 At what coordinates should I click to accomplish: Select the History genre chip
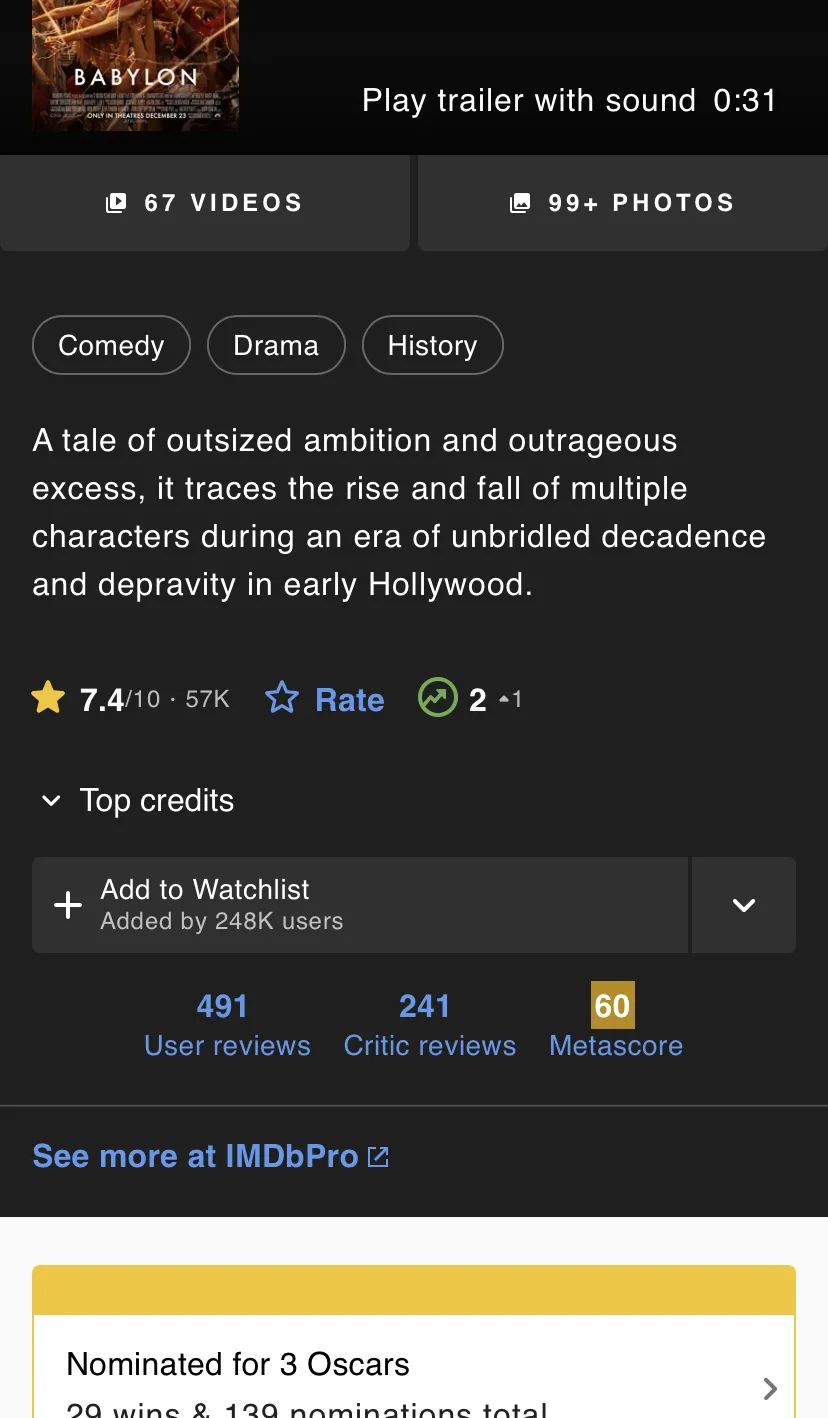[x=432, y=345]
